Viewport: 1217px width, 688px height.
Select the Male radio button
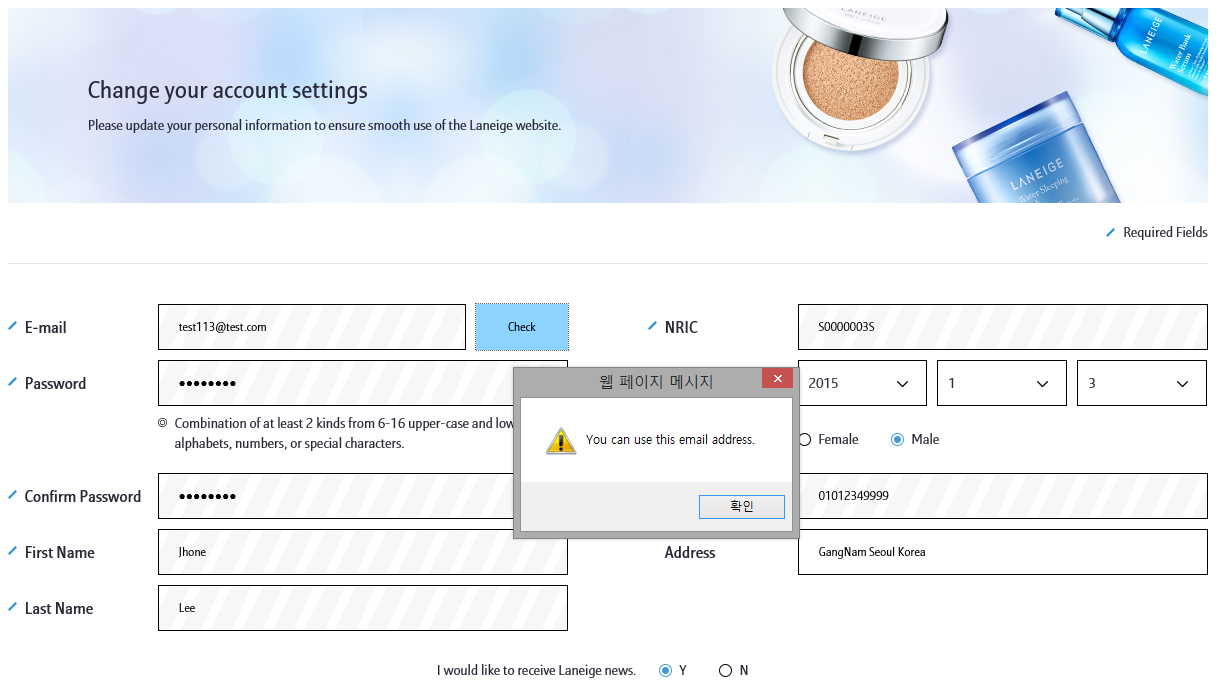(897, 439)
